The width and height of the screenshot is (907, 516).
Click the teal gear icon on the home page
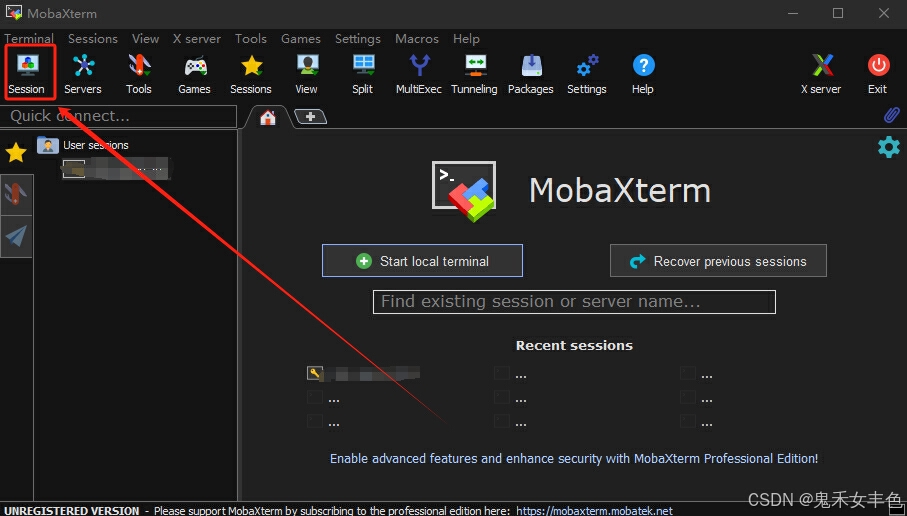coord(889,147)
